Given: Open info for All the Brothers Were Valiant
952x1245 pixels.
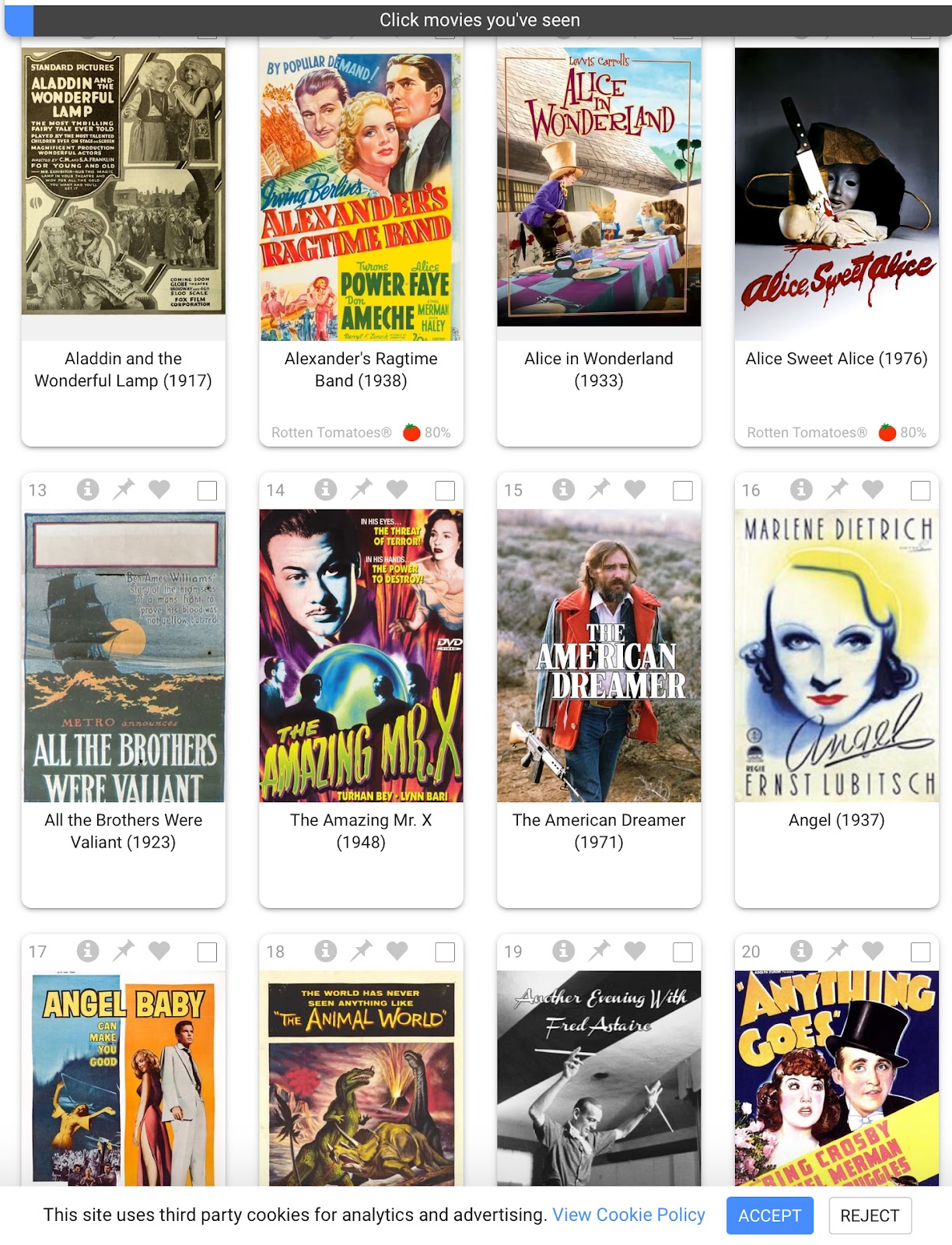Looking at the screenshot, I should click(x=88, y=489).
